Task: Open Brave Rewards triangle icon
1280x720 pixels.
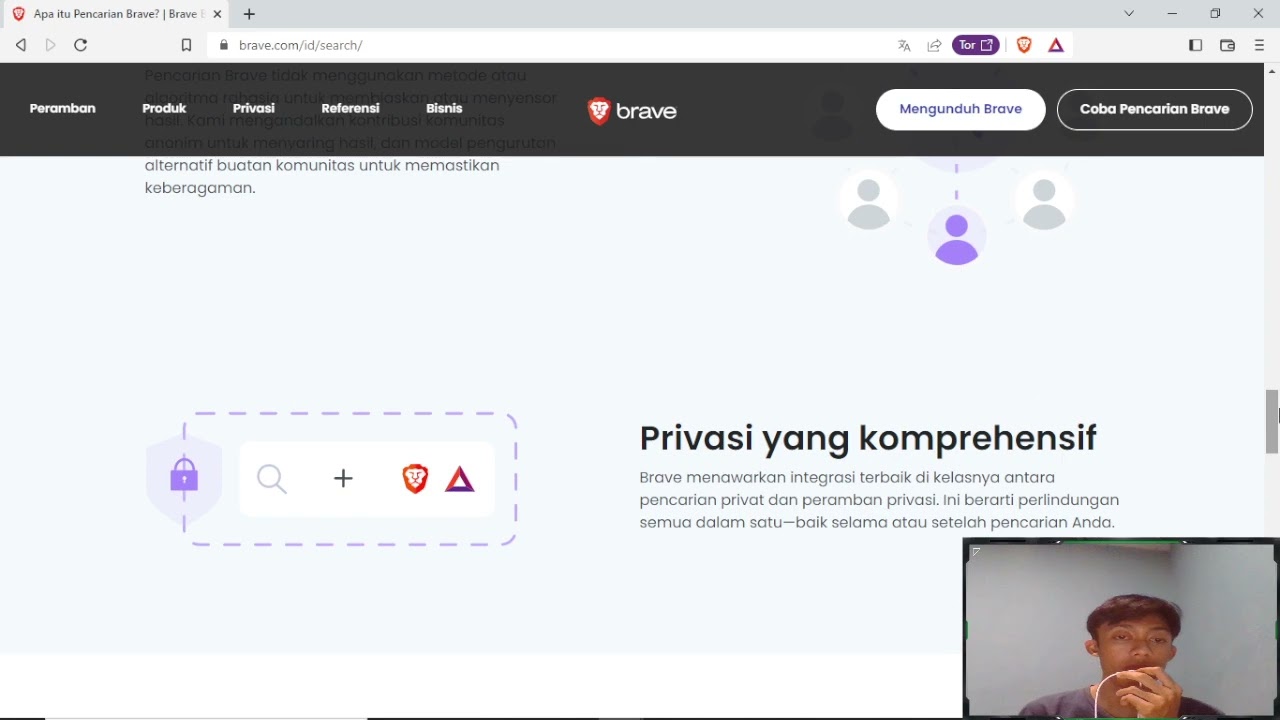Action: (1056, 45)
